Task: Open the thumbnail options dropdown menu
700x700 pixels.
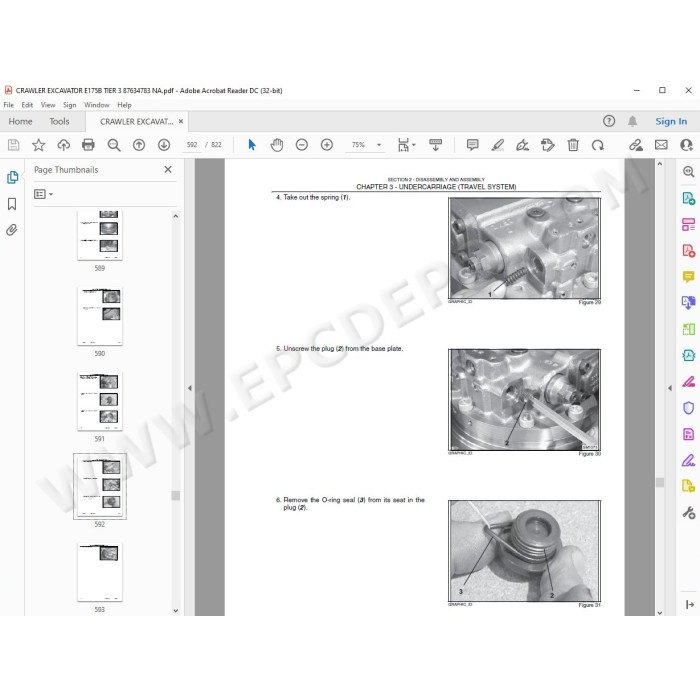Action: [x=43, y=194]
